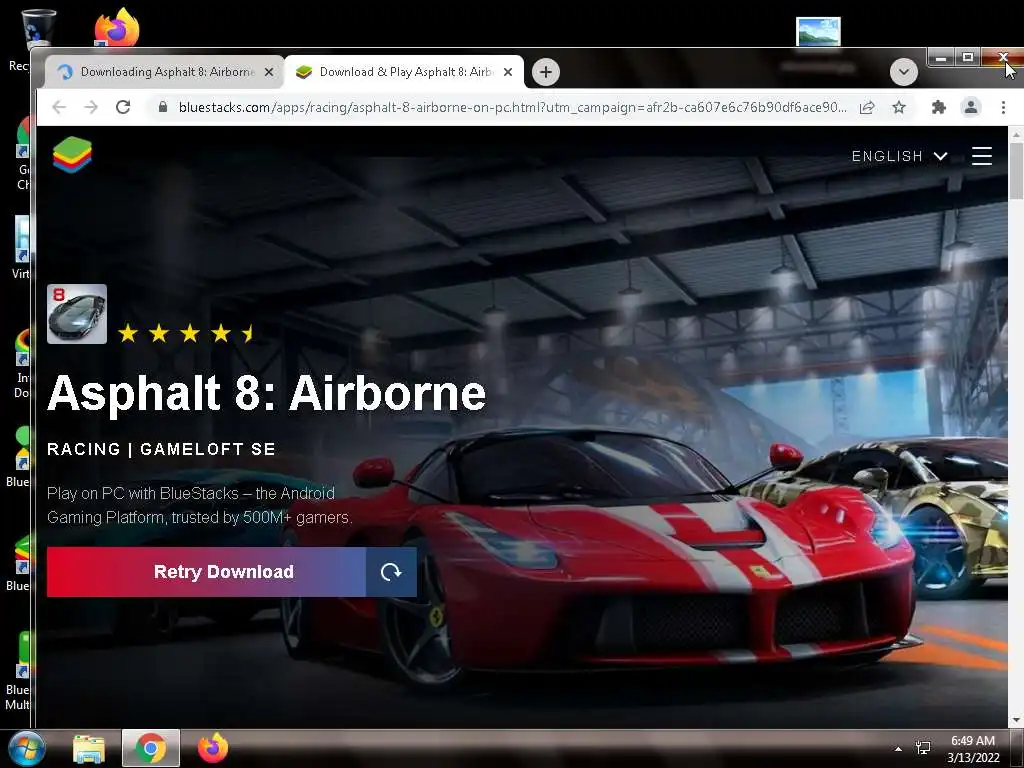The height and width of the screenshot is (768, 1024).
Task: Click the scrollbar down arrow
Action: point(1016,720)
